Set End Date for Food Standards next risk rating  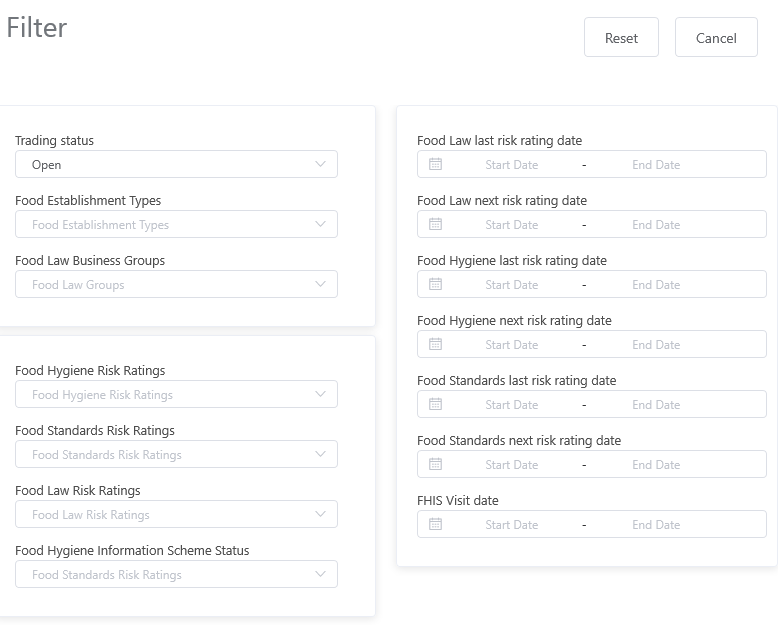click(x=656, y=465)
